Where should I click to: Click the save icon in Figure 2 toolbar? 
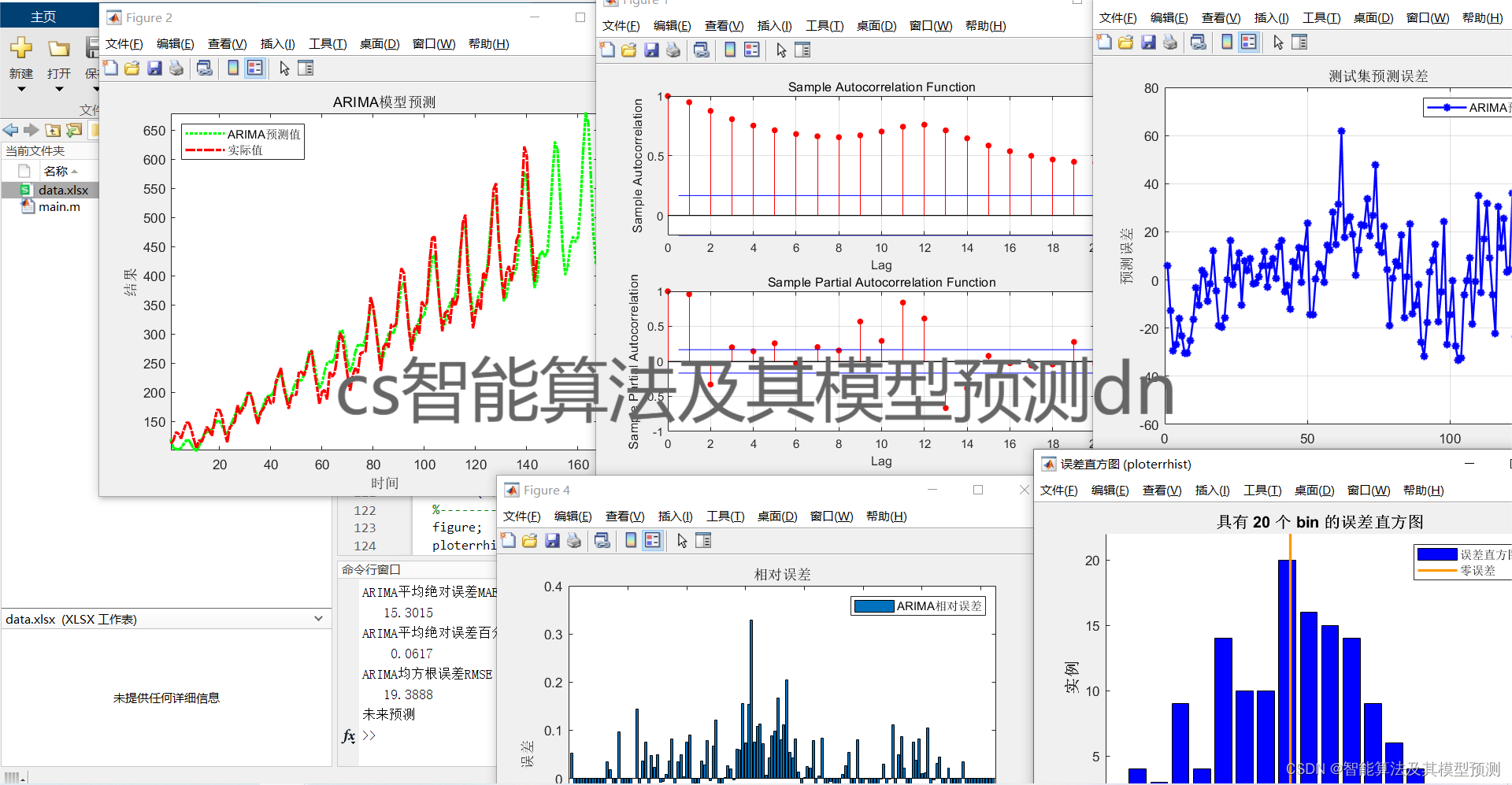[154, 68]
